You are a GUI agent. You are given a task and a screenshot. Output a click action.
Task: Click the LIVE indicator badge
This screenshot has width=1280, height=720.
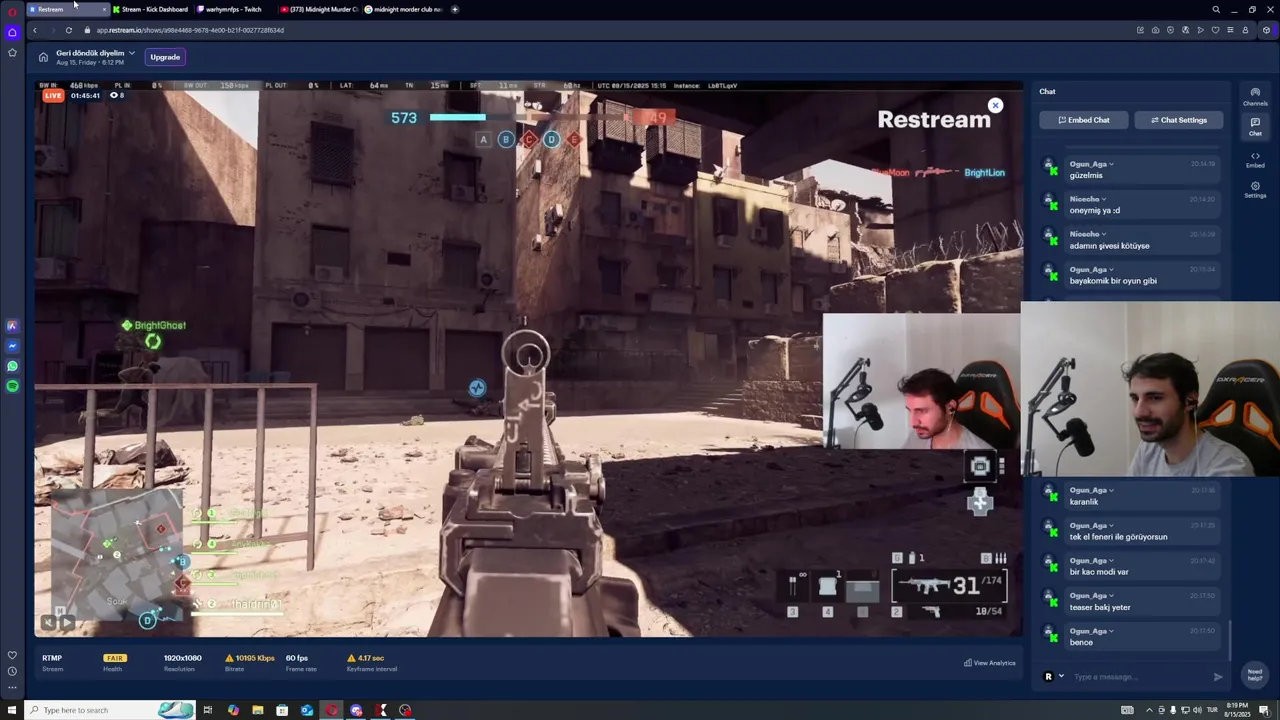[53, 96]
